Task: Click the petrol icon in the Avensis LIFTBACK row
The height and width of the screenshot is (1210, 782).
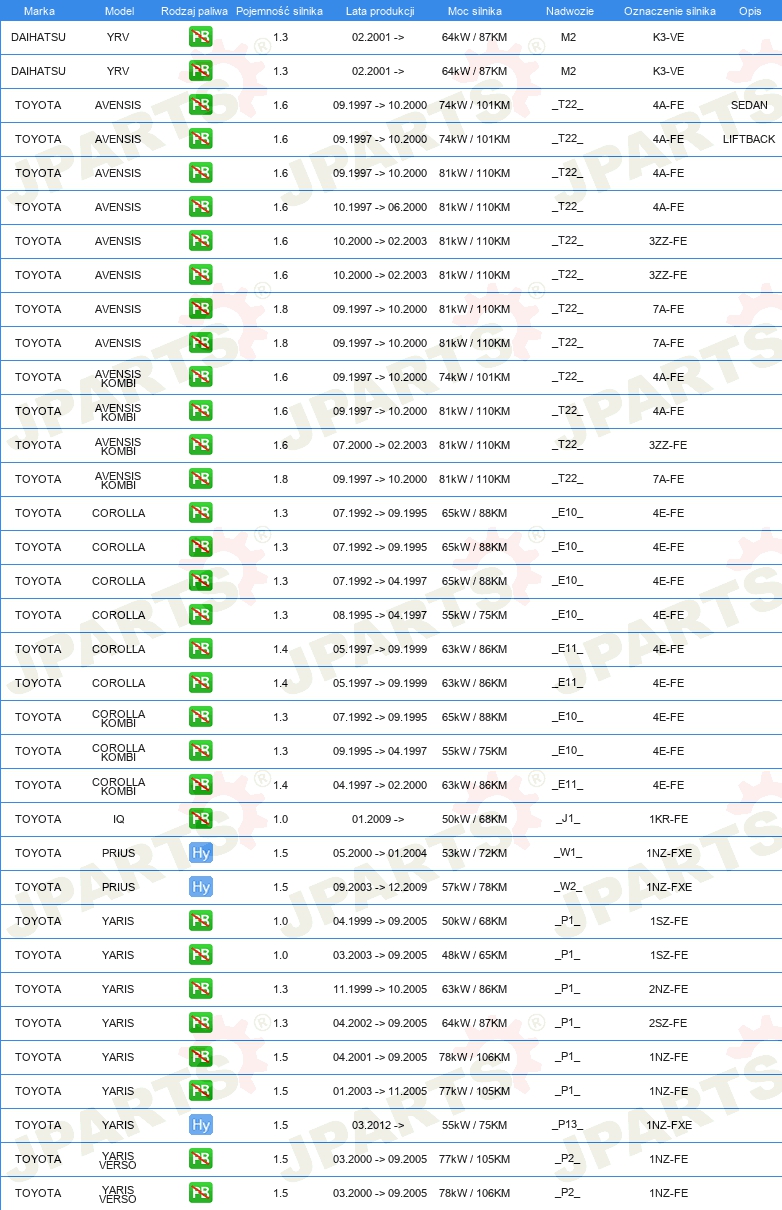Action: click(x=201, y=139)
